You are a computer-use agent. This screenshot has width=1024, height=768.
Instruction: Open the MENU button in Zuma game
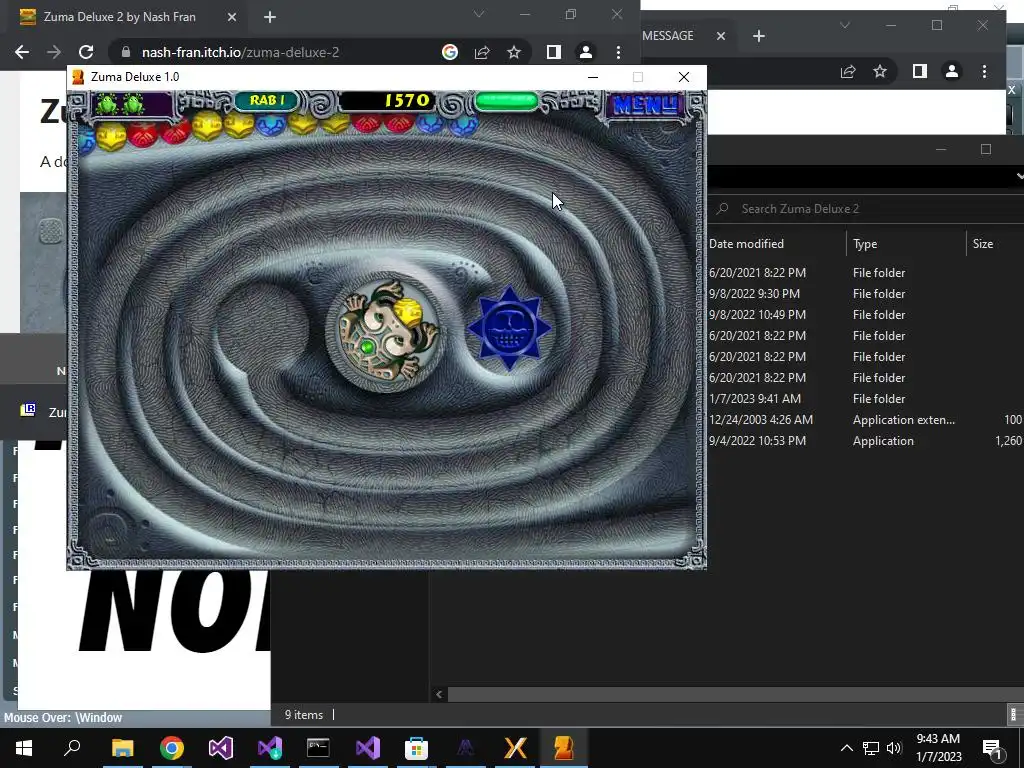pyautogui.click(x=645, y=104)
